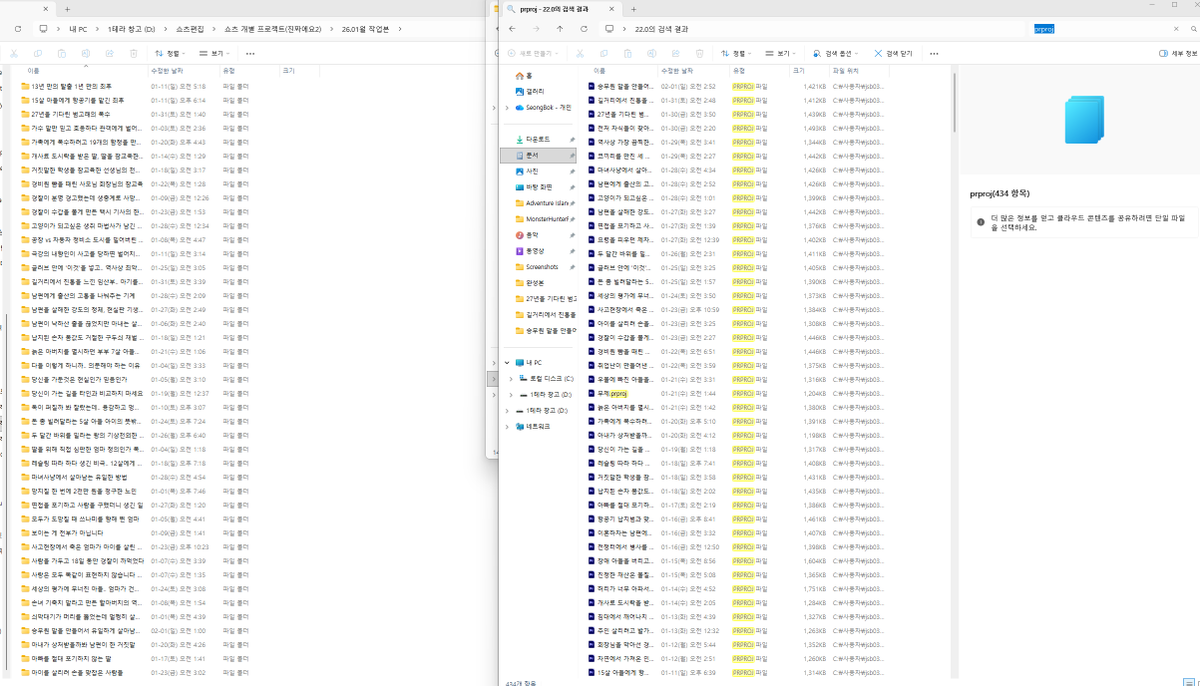Click the Delete trash icon in left window toolbar

coord(135,53)
